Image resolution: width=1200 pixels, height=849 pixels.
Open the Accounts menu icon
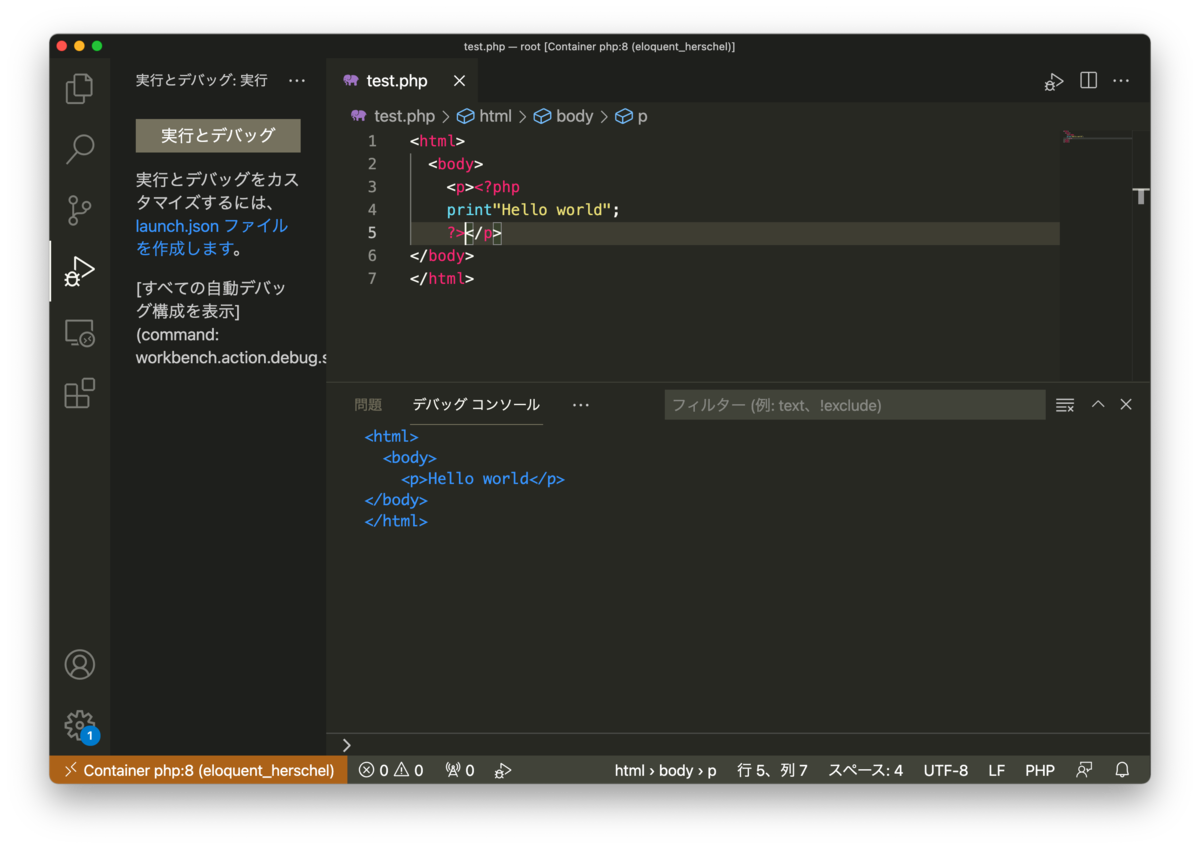point(79,664)
